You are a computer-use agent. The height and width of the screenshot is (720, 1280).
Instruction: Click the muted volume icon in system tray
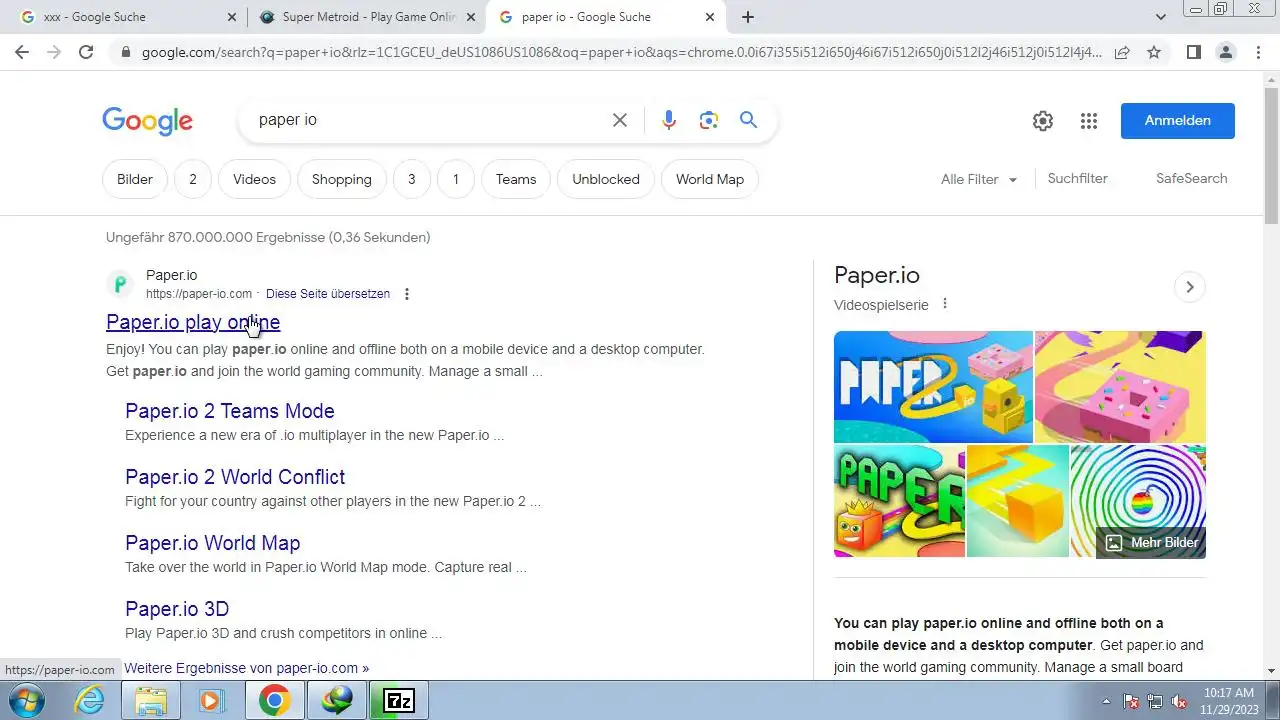point(1179,701)
